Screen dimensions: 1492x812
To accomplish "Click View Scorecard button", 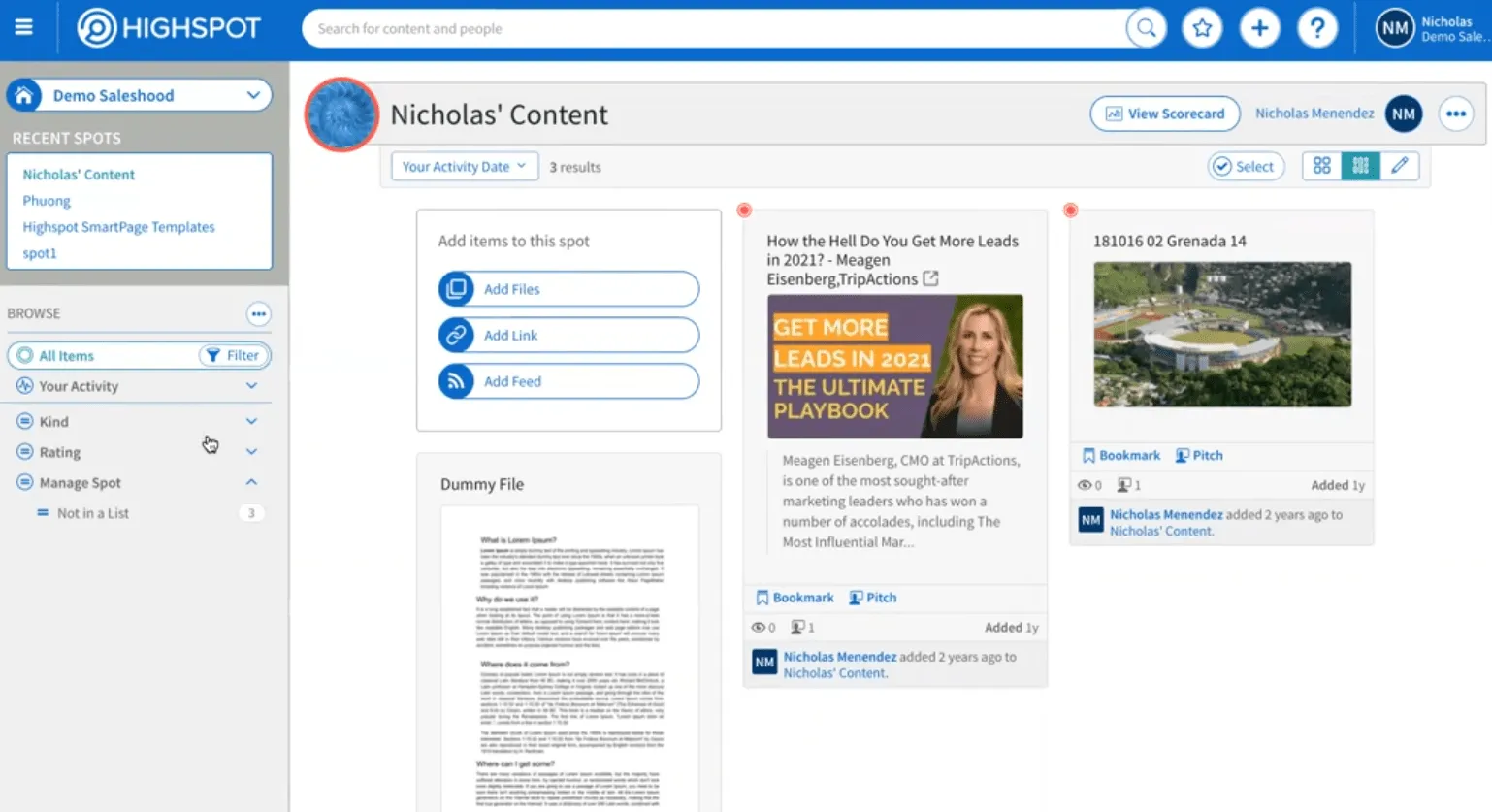I will point(1165,114).
